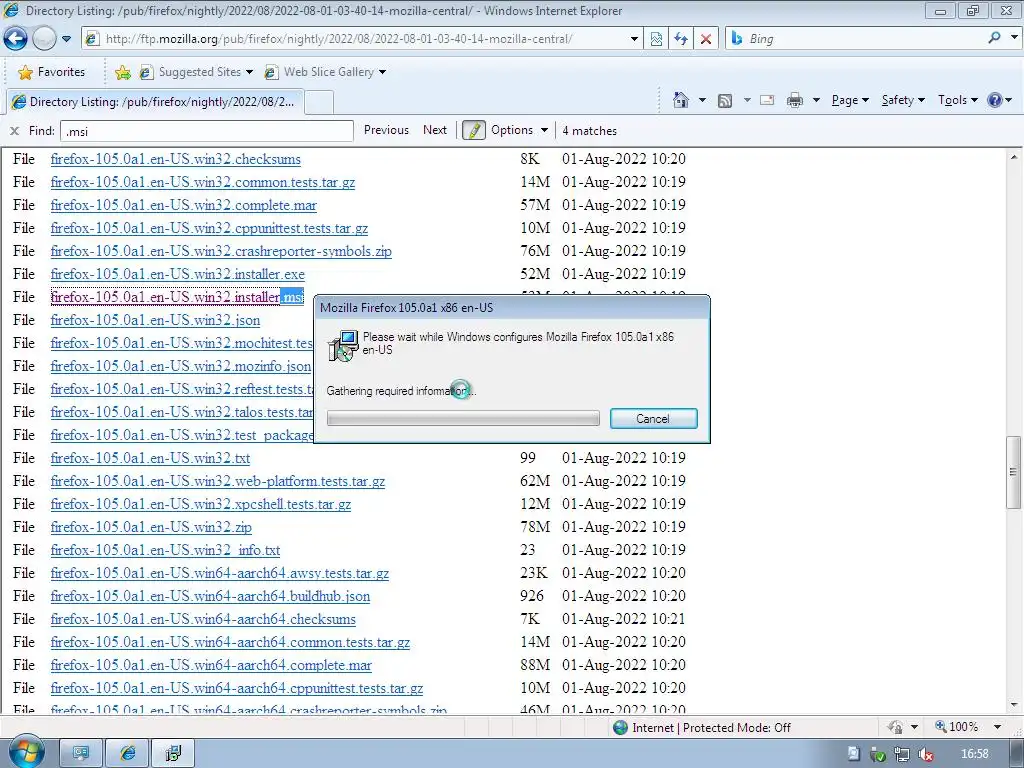Click the taskbar clock 16:58

[x=975, y=754]
